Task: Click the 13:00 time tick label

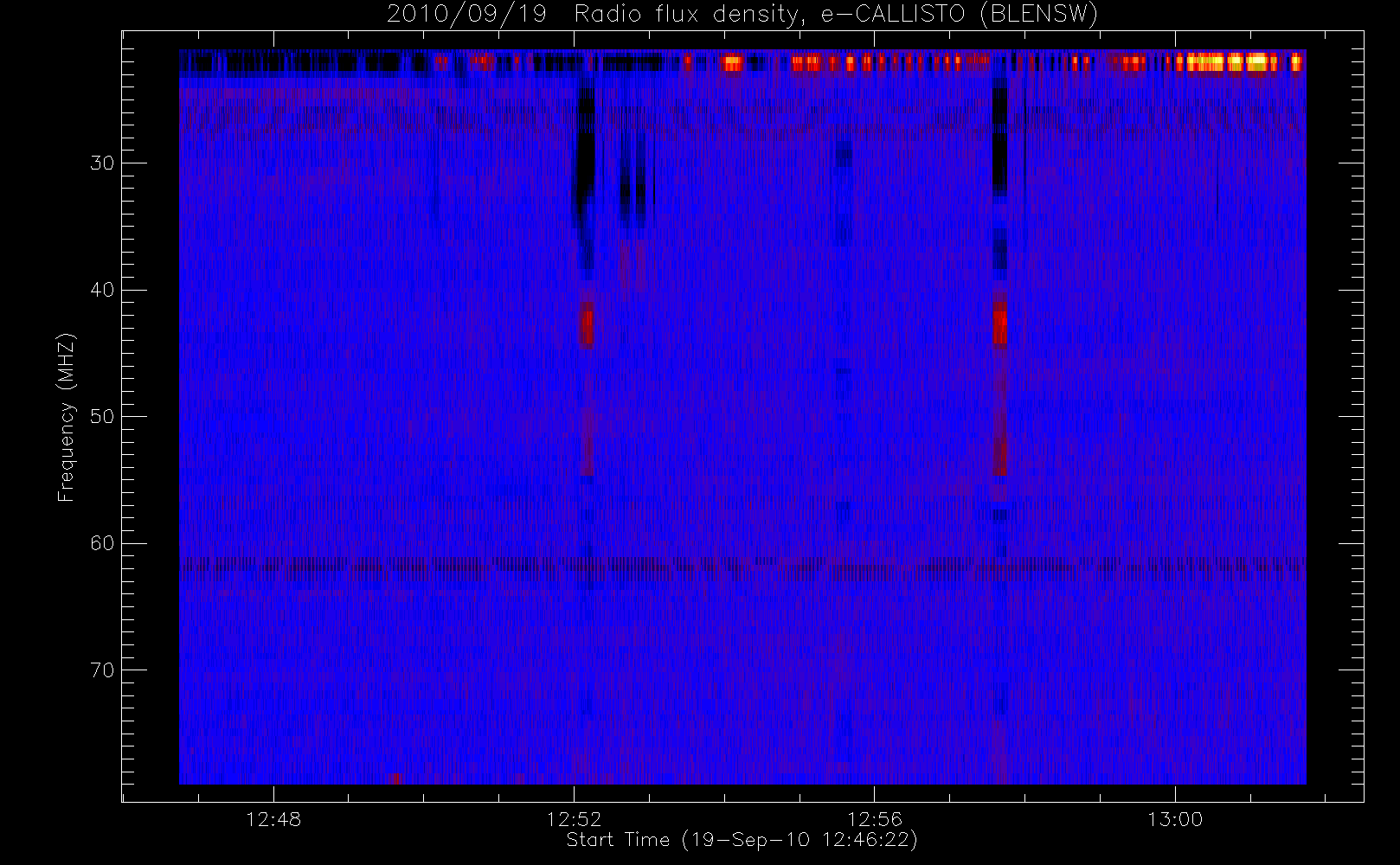Action: (x=1175, y=819)
